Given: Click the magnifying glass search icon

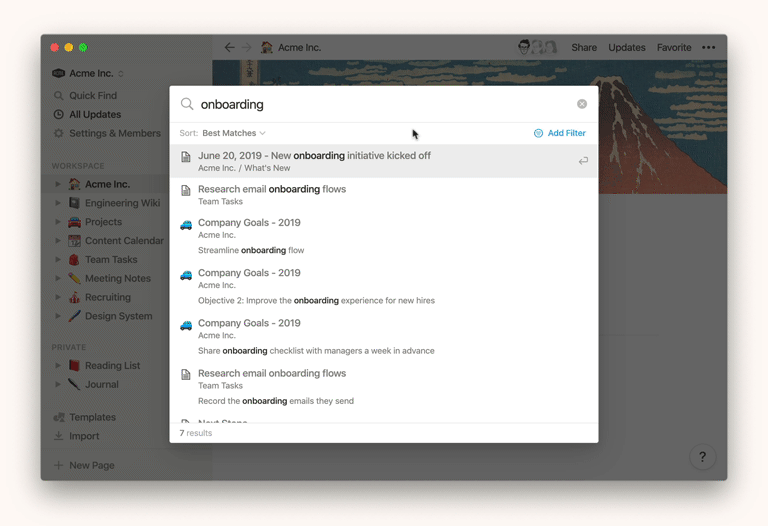Looking at the screenshot, I should [187, 104].
